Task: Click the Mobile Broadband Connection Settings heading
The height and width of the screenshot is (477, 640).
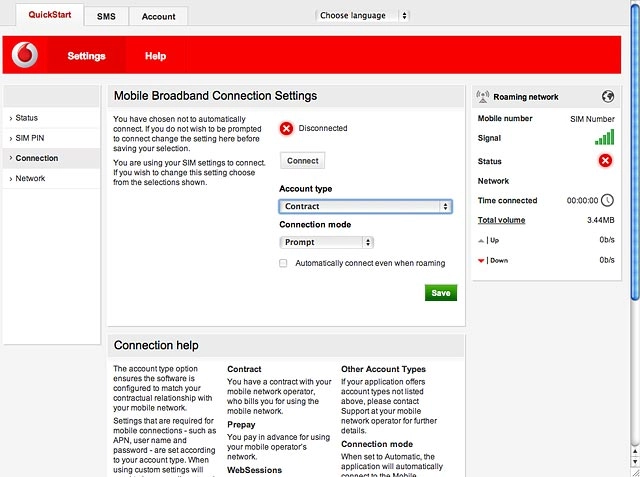Action: [215, 95]
